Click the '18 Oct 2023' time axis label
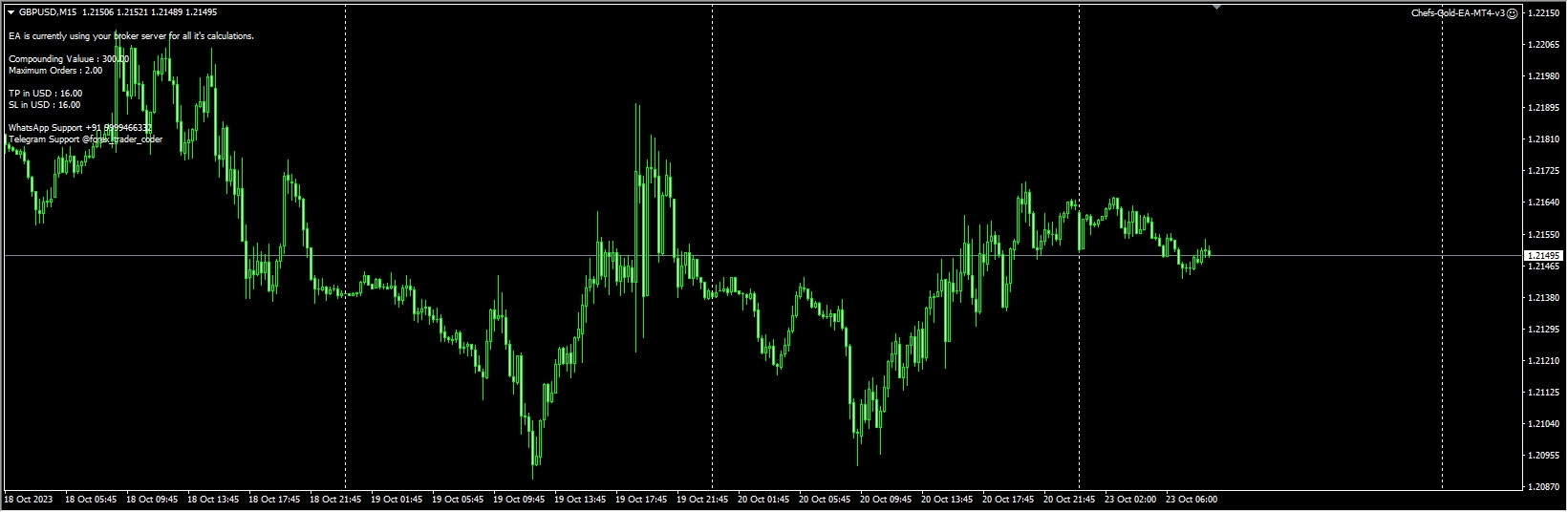Image resolution: width=1568 pixels, height=512 pixels. coord(29,499)
